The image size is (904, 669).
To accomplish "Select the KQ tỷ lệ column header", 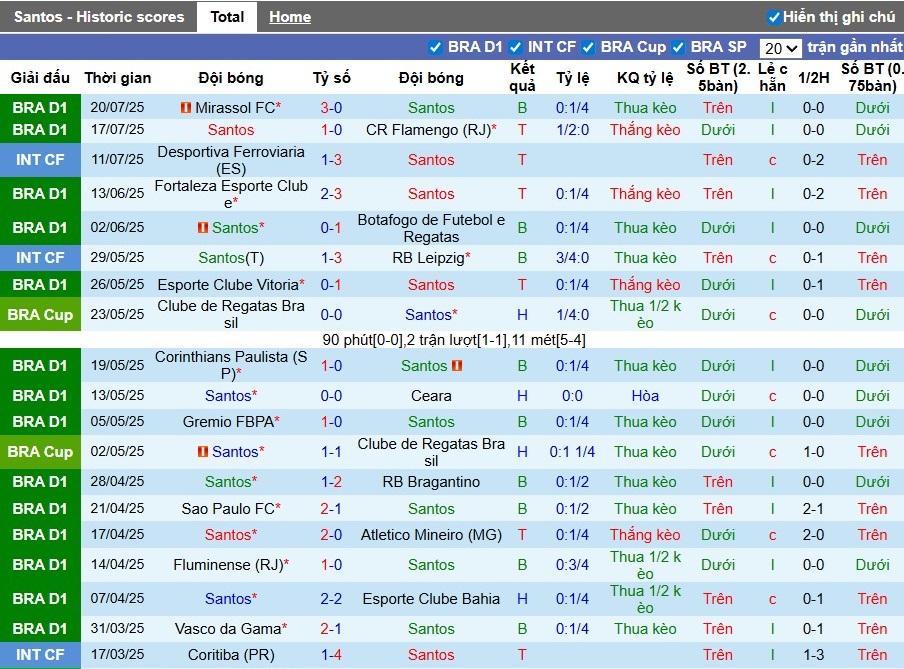I will click(x=645, y=78).
